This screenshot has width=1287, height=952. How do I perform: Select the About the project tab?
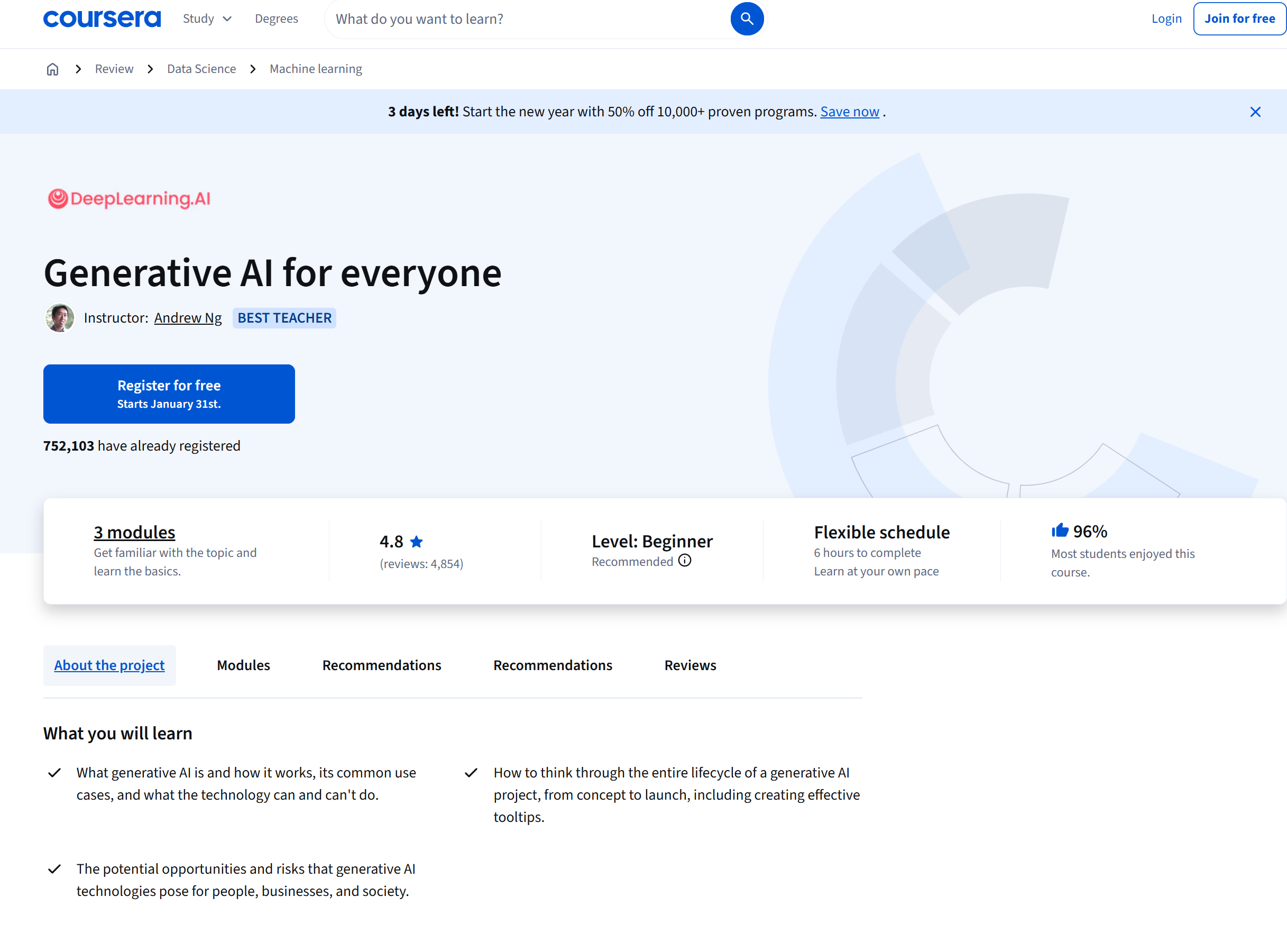109,665
